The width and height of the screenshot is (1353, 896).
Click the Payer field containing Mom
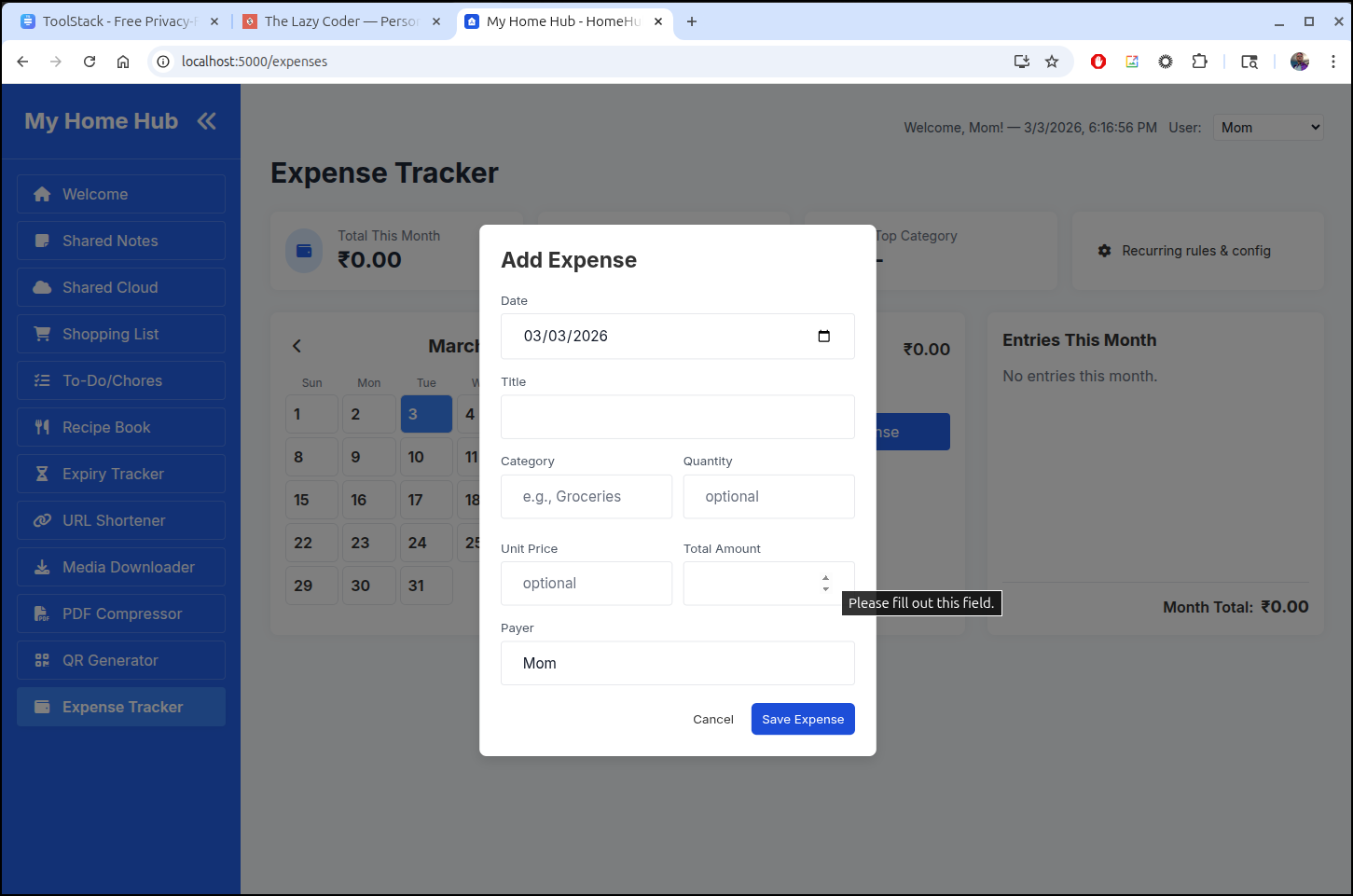pos(677,663)
